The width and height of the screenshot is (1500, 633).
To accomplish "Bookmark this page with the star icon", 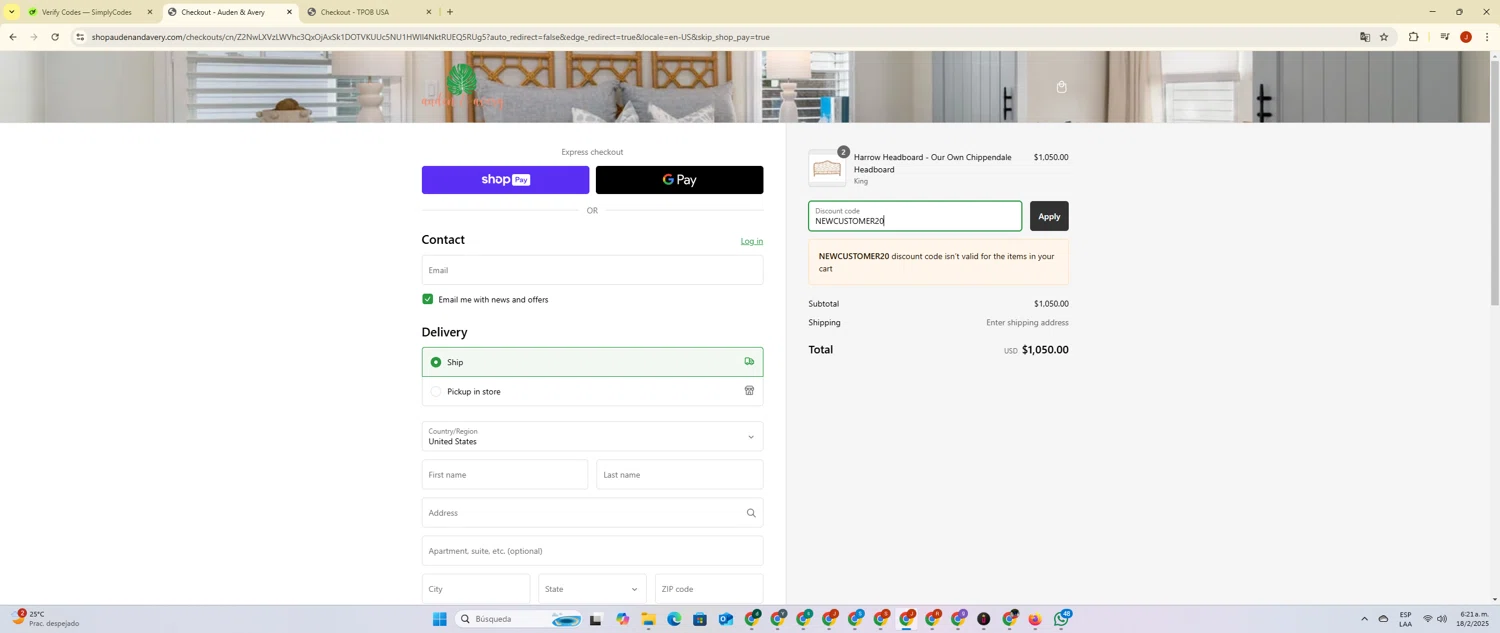I will click(x=1384, y=37).
